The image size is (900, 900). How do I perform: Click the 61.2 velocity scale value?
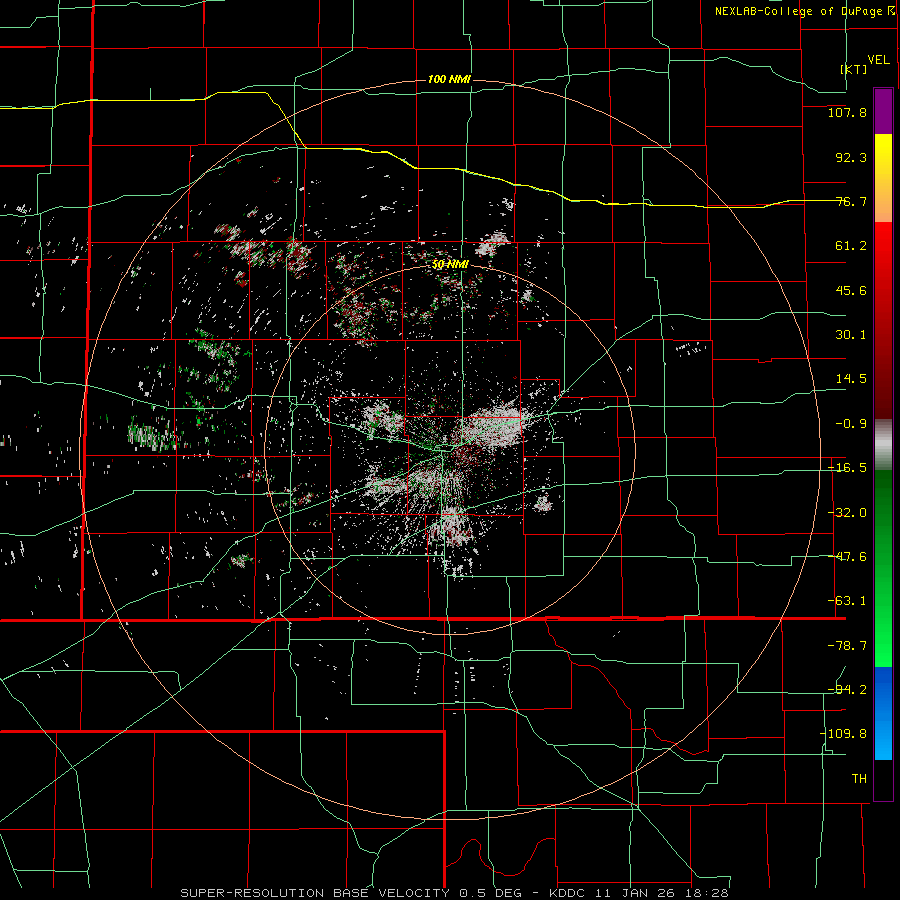click(x=851, y=246)
